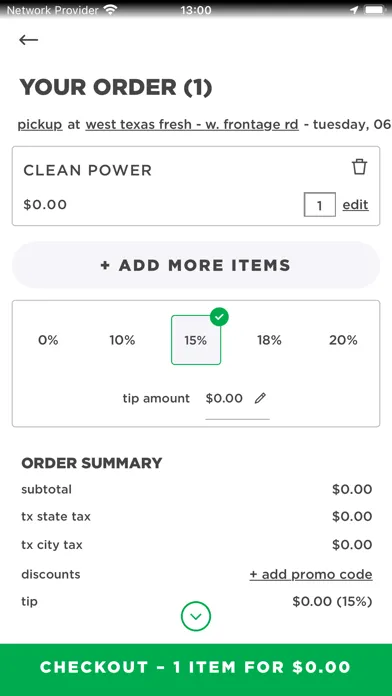The width and height of the screenshot is (392, 696).
Task: Tap the back arrow icon
Action: pyautogui.click(x=28, y=40)
